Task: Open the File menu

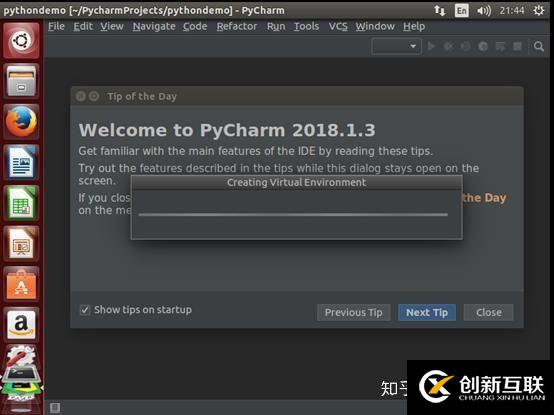Action: pos(56,26)
